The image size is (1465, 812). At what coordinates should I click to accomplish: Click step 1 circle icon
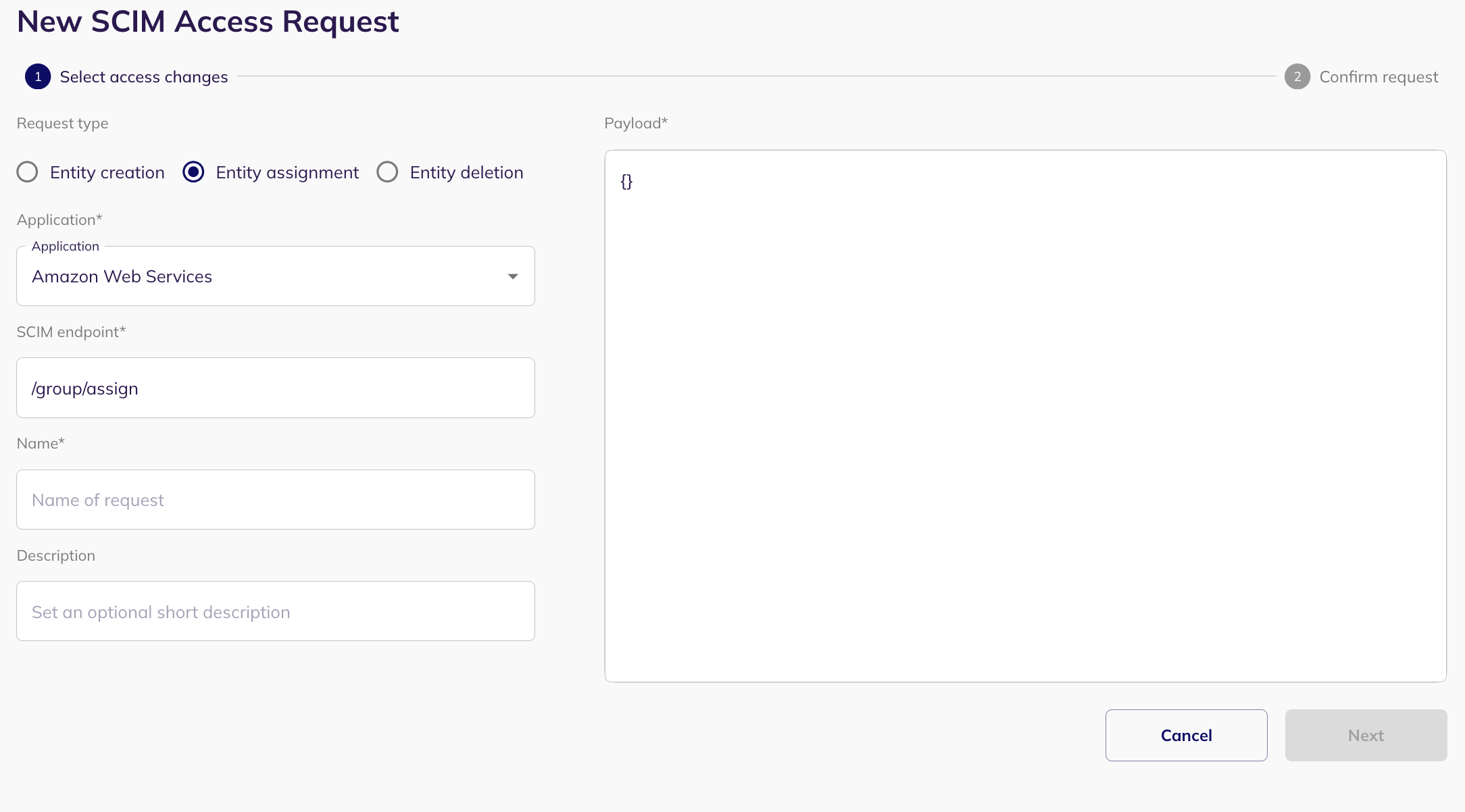tap(38, 77)
